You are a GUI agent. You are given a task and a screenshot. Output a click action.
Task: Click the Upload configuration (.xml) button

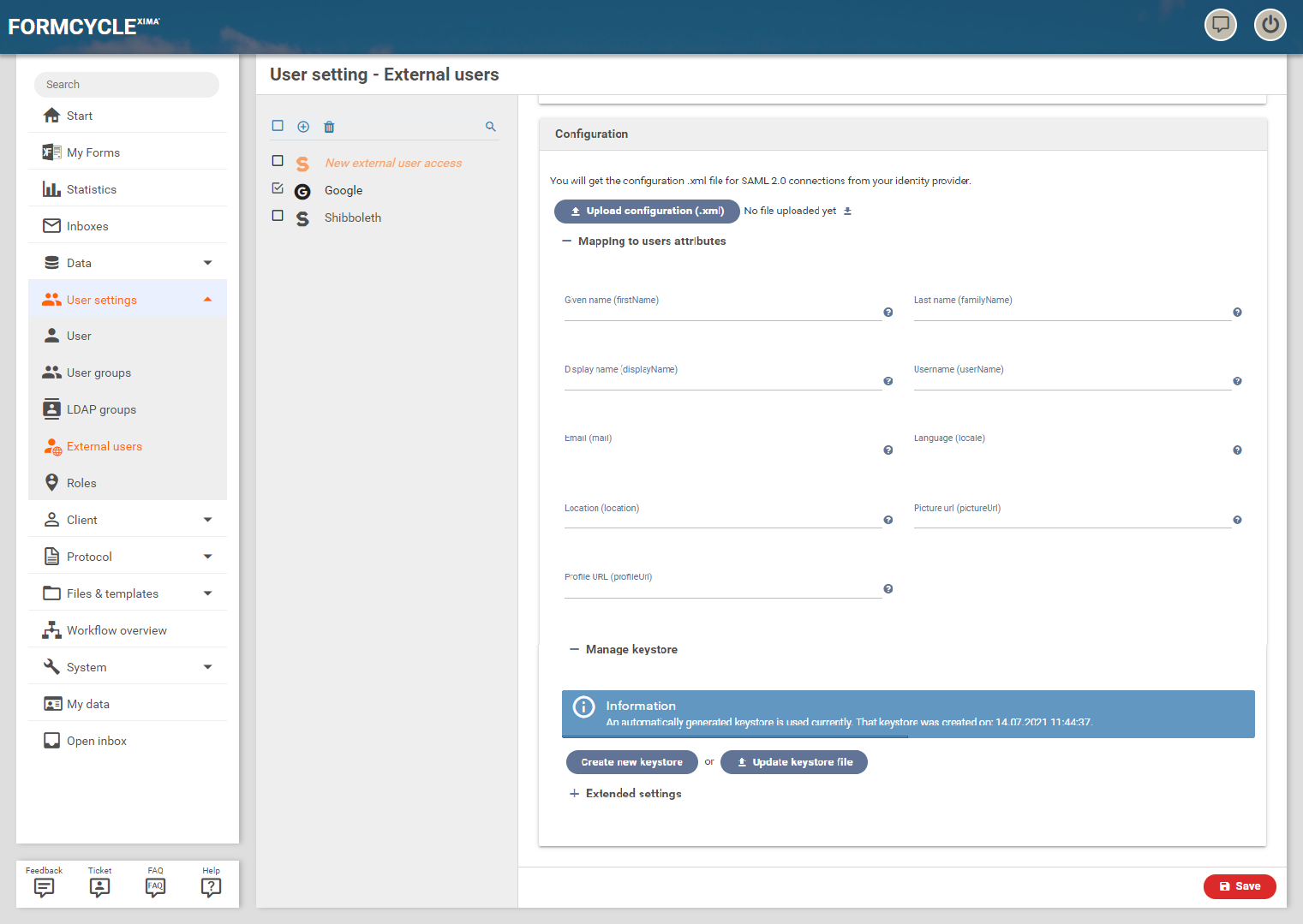[x=647, y=211]
